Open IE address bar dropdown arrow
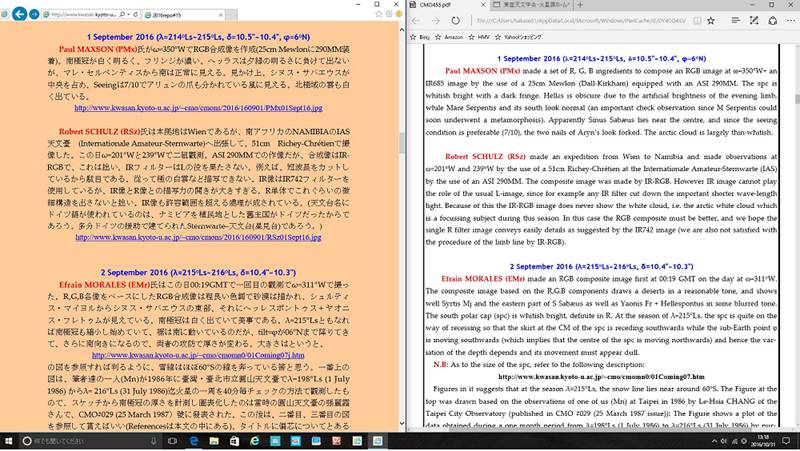800x451 pixels. [x=129, y=14]
